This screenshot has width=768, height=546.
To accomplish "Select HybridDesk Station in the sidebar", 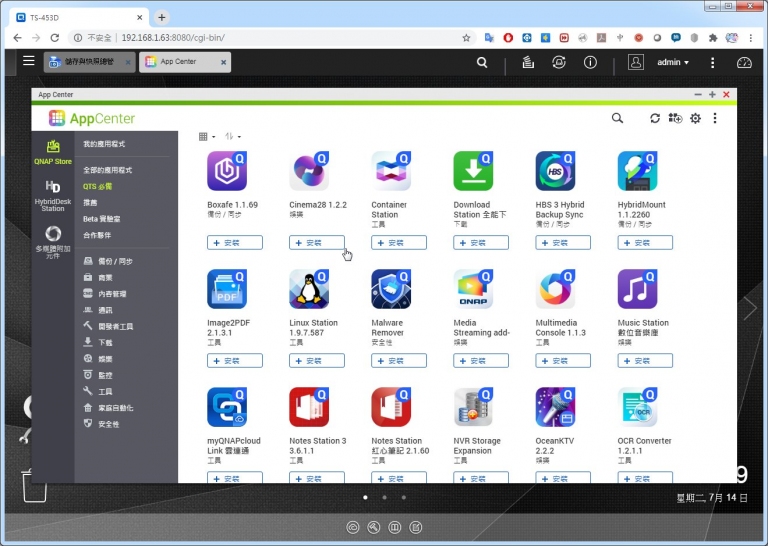I will click(x=53, y=195).
